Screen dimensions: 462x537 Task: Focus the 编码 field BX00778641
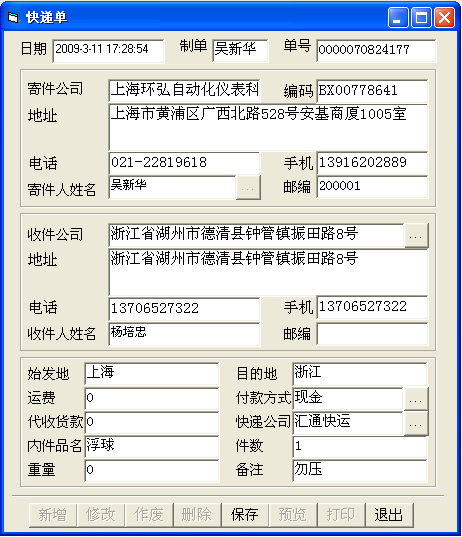click(x=372, y=91)
